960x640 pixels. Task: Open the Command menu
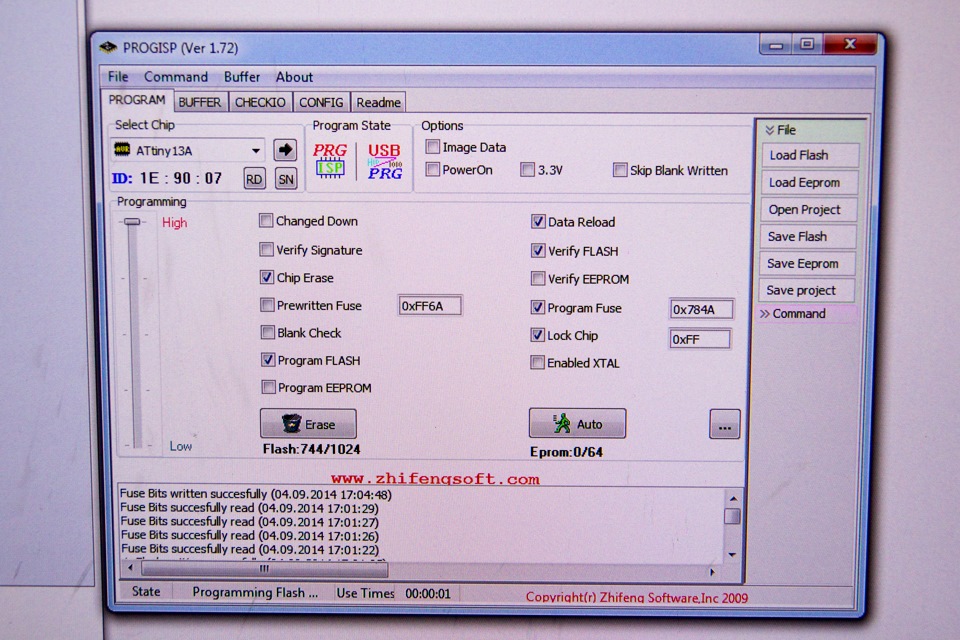pos(176,77)
